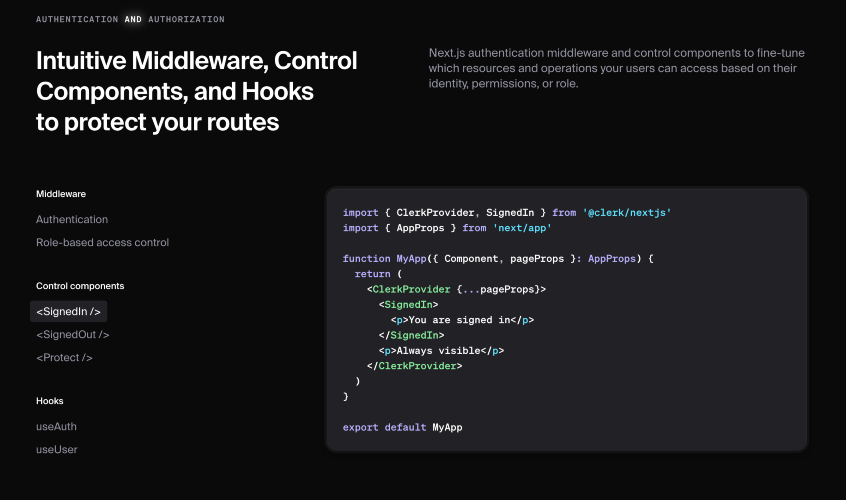
Task: Click the 'Authentication and Authorization' label
Action: pos(131,19)
